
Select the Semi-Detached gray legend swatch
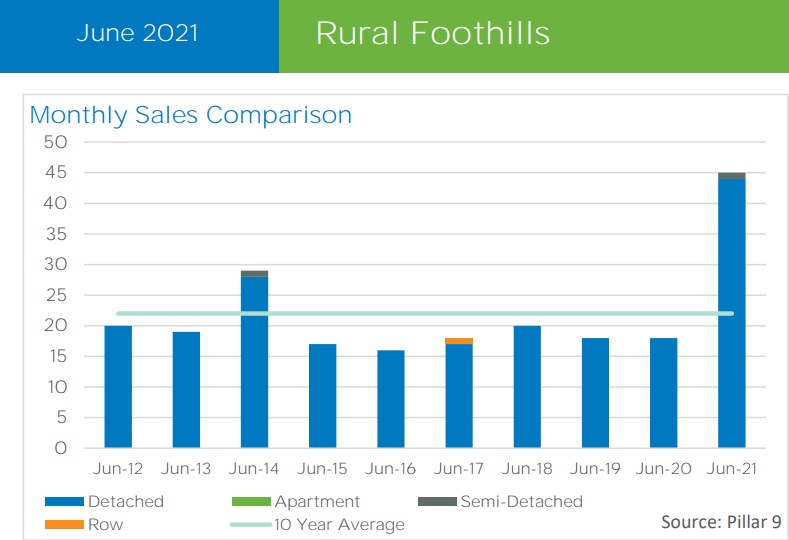click(436, 502)
